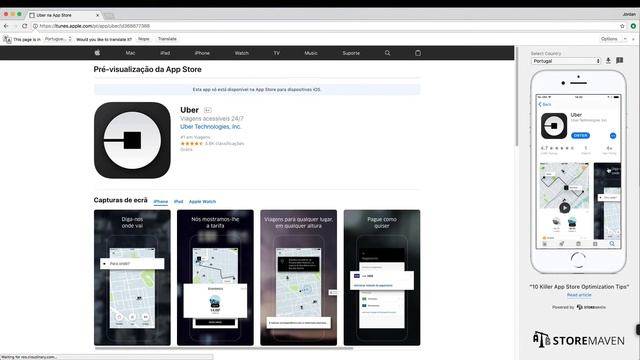Play the preview video in phone mockup

click(x=564, y=208)
